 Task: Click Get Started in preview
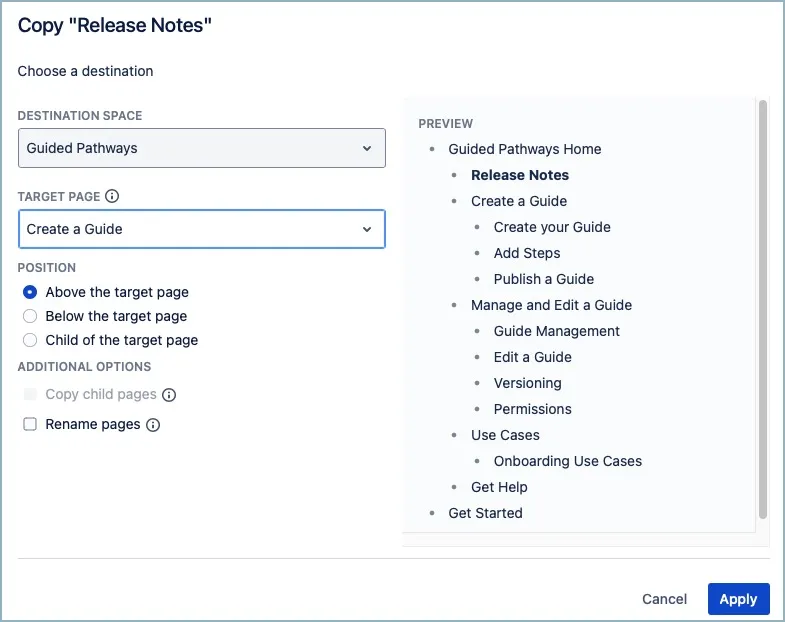[x=485, y=514]
